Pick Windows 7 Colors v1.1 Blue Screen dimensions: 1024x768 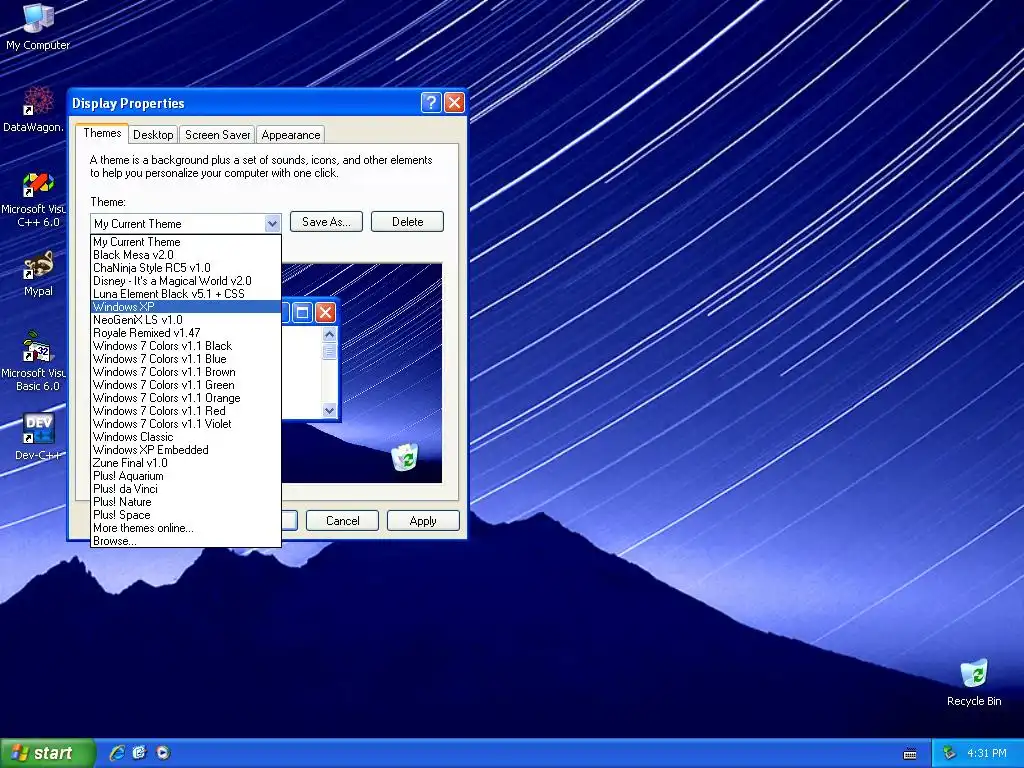coord(186,359)
